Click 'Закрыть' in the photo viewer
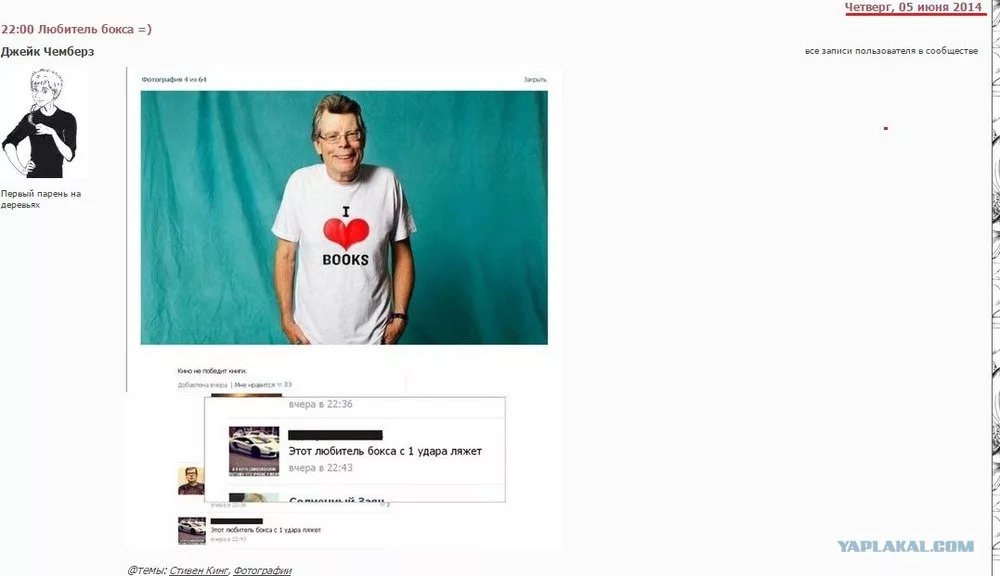This screenshot has width=1000, height=576. (534, 80)
